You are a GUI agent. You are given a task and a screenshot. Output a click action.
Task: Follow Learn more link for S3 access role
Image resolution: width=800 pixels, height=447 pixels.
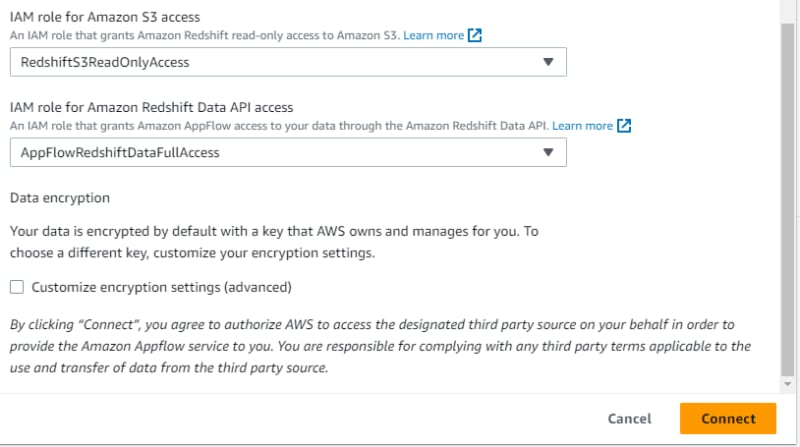[433, 35]
